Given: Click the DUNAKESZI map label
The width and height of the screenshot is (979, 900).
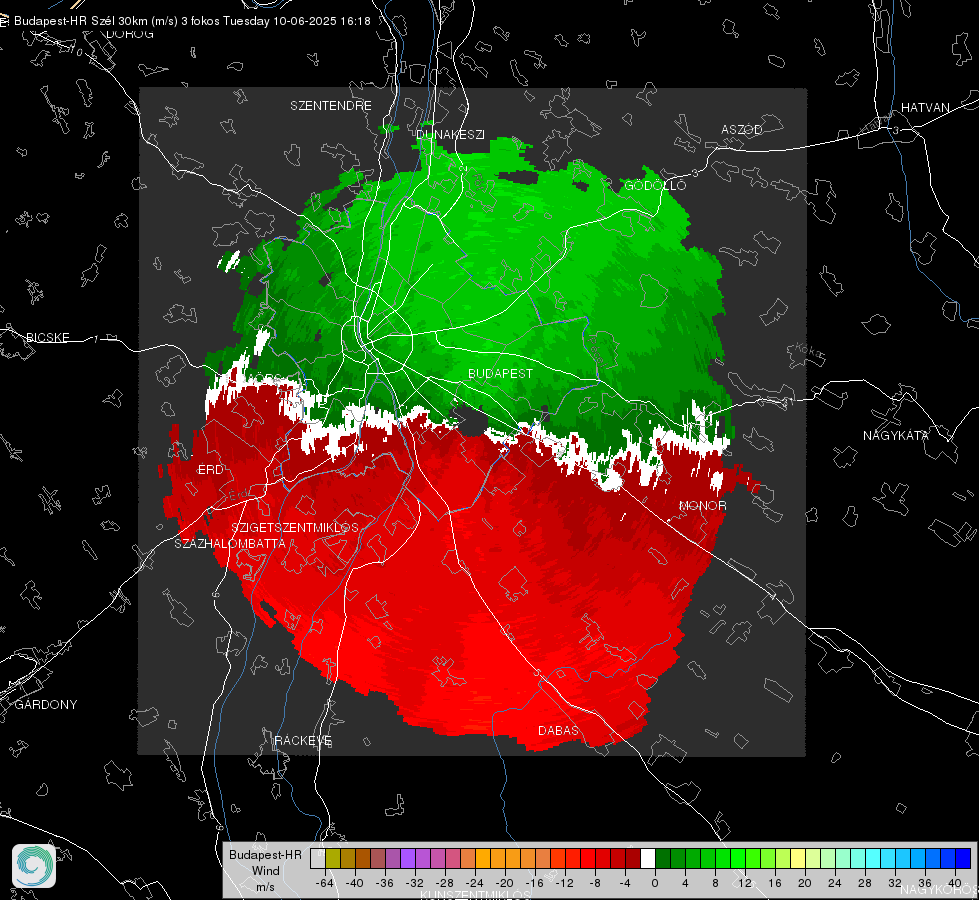Looking at the screenshot, I should tap(450, 134).
